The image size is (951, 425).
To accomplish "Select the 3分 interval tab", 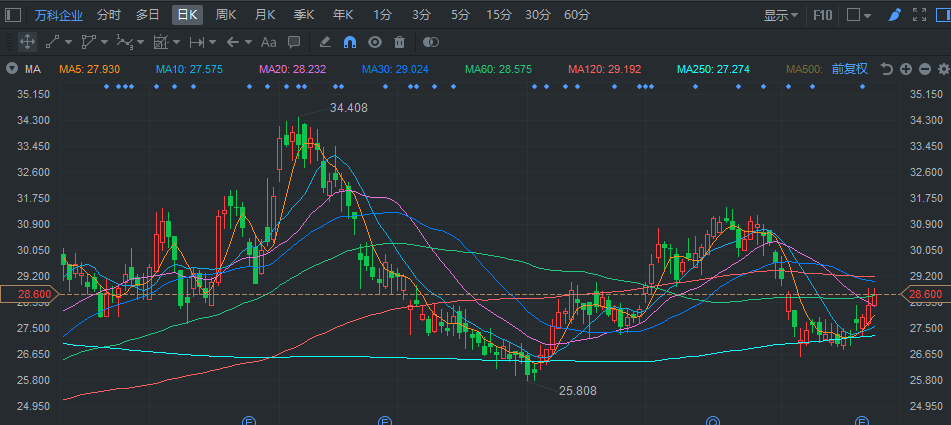I will pyautogui.click(x=420, y=15).
